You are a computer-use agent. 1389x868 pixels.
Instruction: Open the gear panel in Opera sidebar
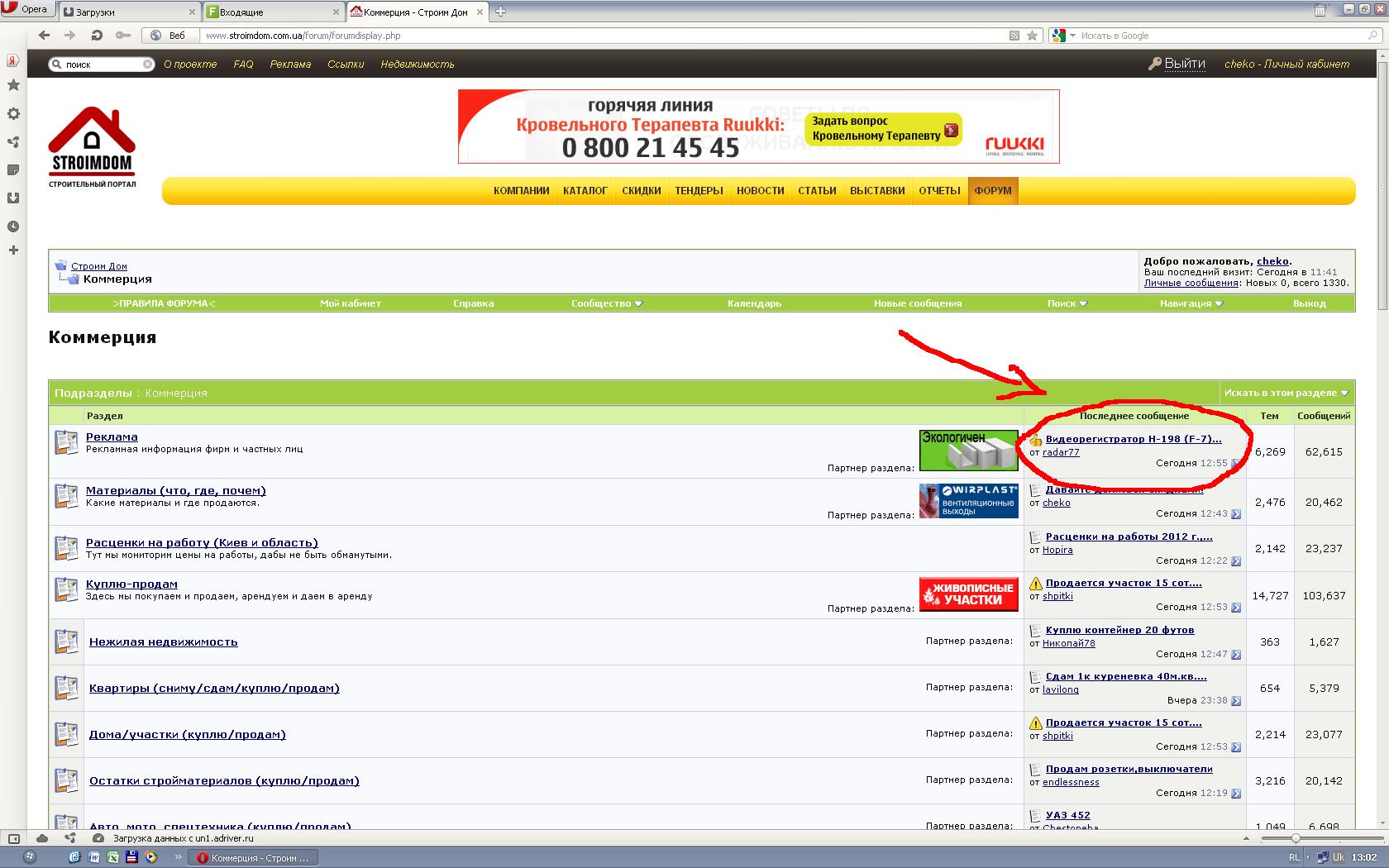[x=13, y=114]
